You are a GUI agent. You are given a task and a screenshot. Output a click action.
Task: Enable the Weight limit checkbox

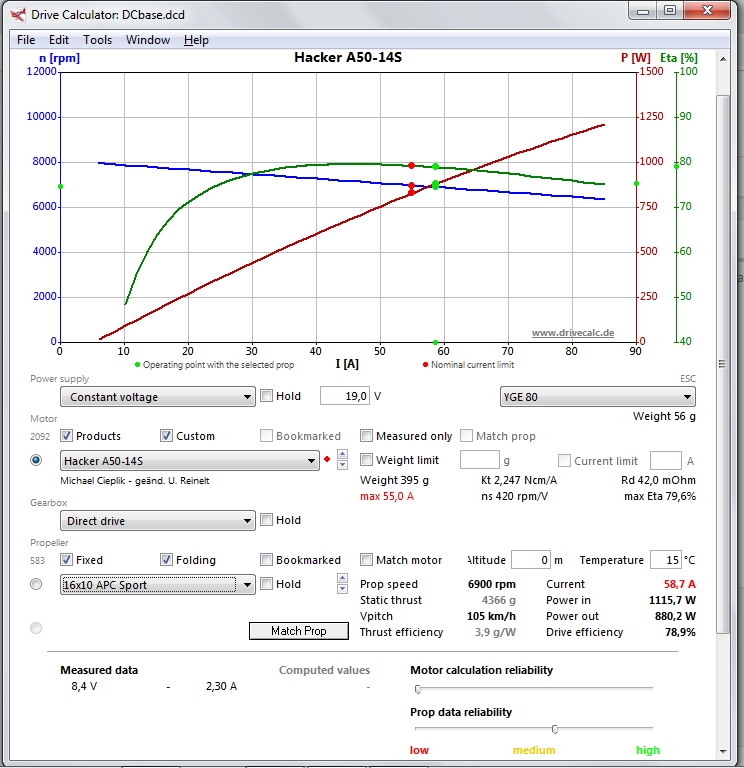point(367,460)
